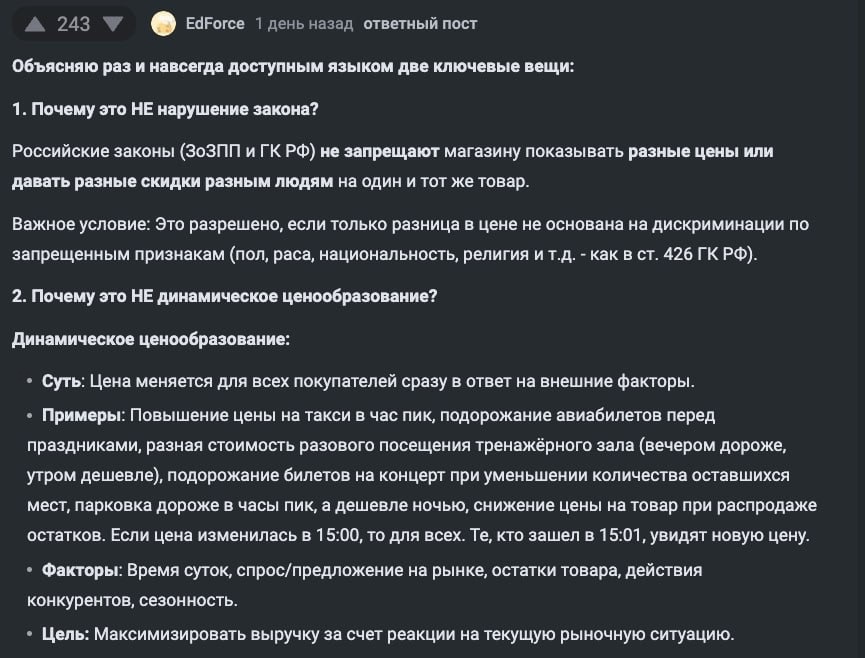The width and height of the screenshot is (865, 658).
Task: Click the 'Важное условие' paragraph start
Action: pos(81,224)
